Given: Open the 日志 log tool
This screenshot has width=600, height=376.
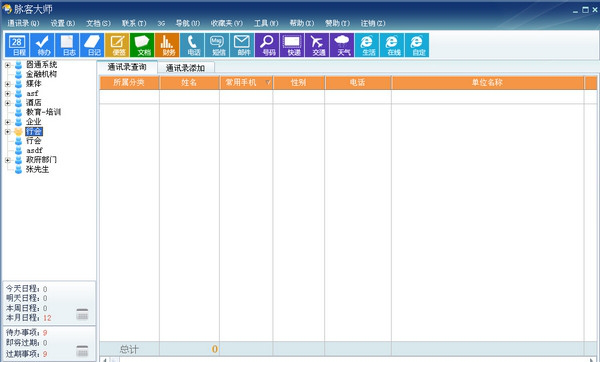Looking at the screenshot, I should click(67, 45).
